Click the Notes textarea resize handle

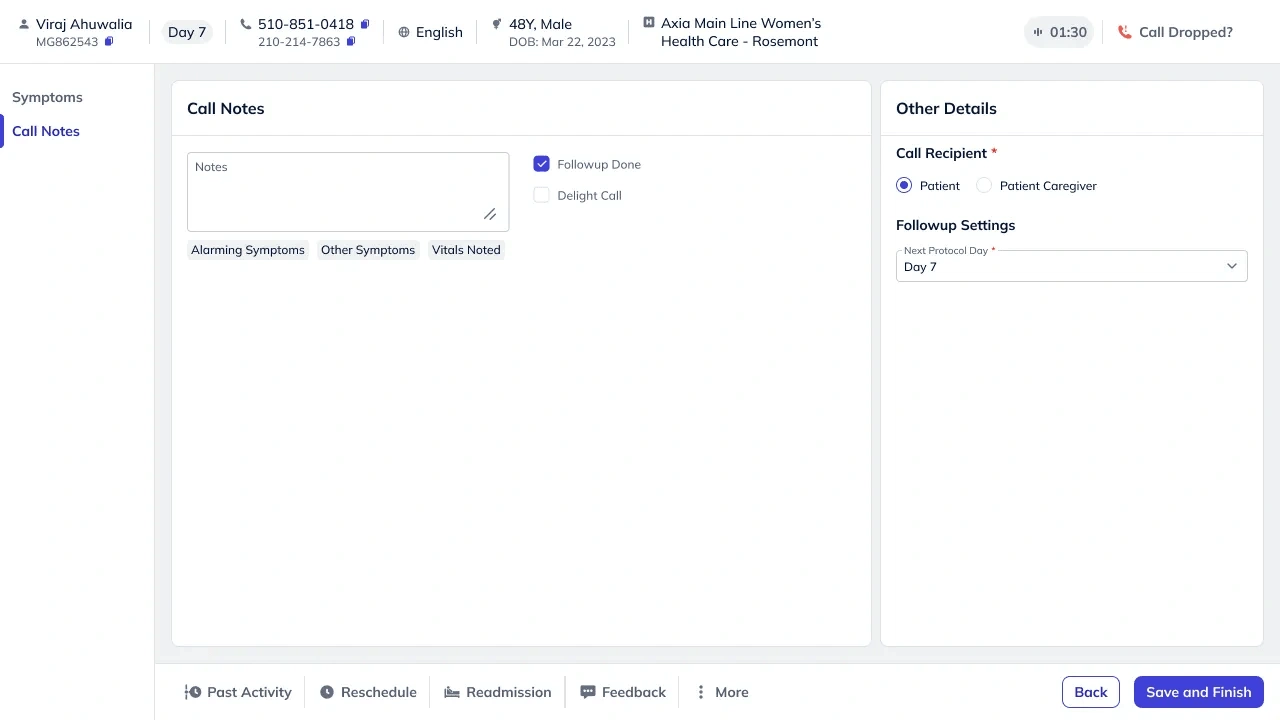point(490,214)
